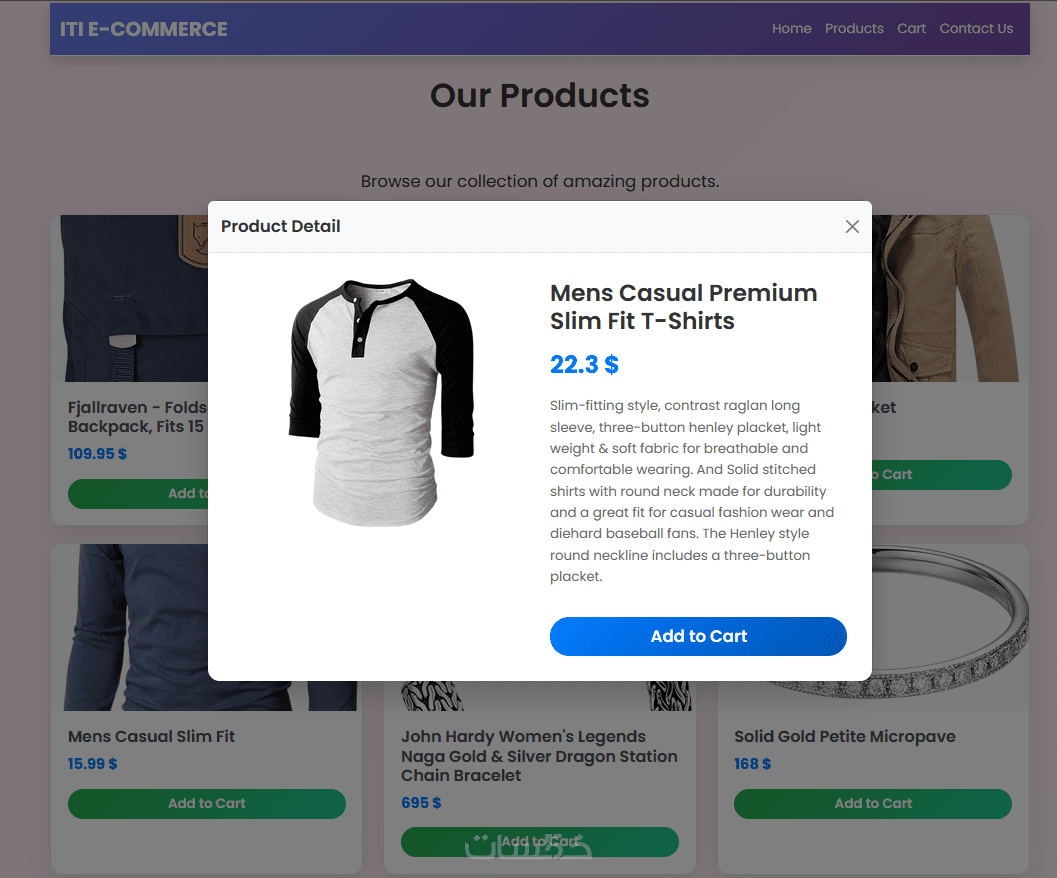
Task: Open the Cart page link
Action: 911,29
